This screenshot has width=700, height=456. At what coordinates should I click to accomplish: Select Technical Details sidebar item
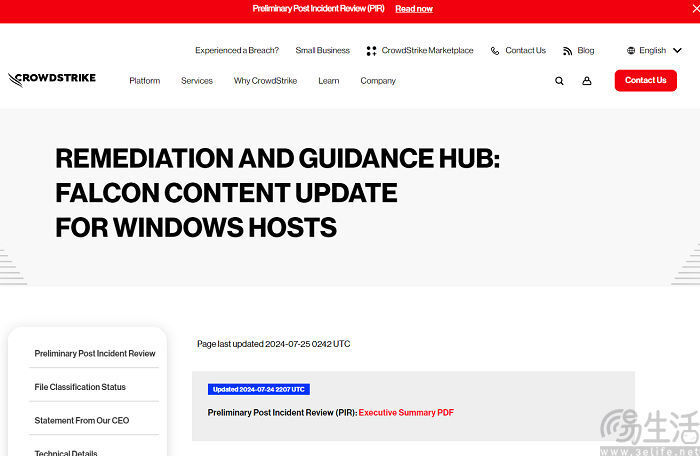66,452
